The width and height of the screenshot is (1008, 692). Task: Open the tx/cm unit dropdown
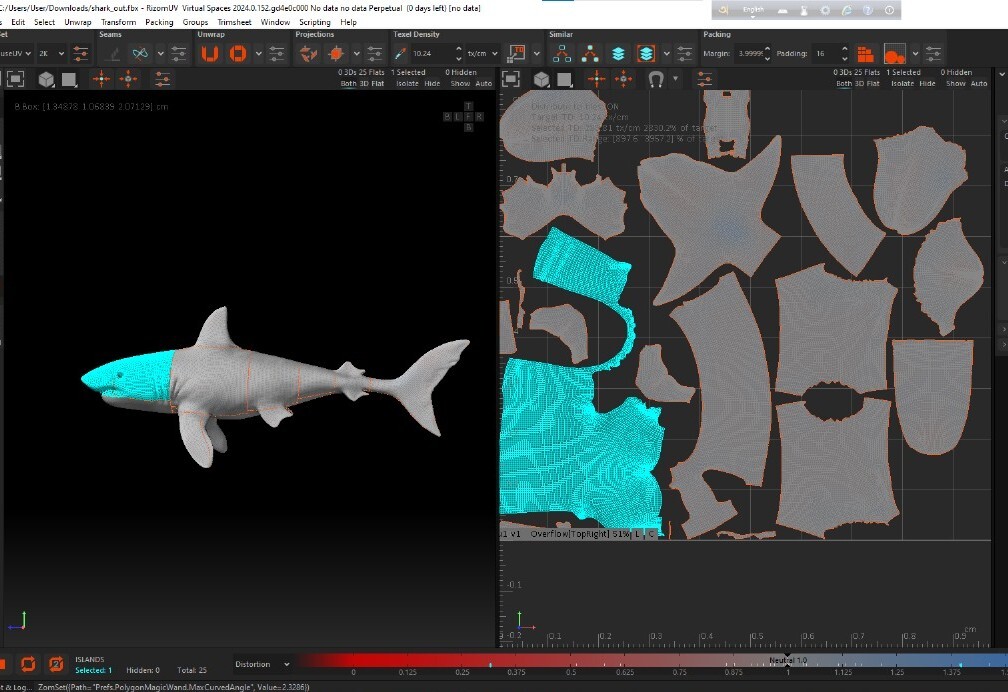point(481,53)
